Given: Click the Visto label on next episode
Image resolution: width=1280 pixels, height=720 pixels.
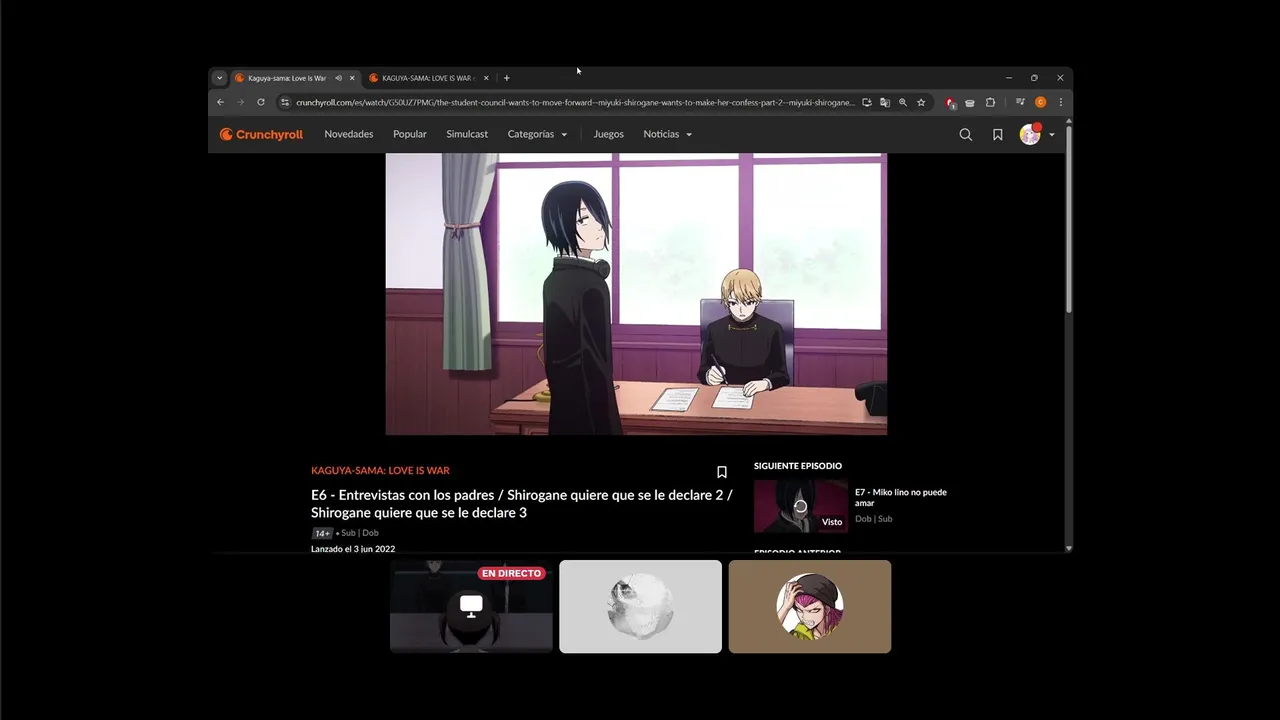Looking at the screenshot, I should [x=832, y=522].
